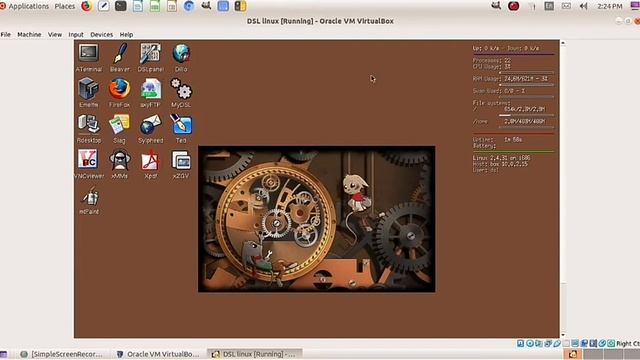Open the Help menu
Image resolution: width=640 pixels, height=360 pixels.
pos(126,34)
